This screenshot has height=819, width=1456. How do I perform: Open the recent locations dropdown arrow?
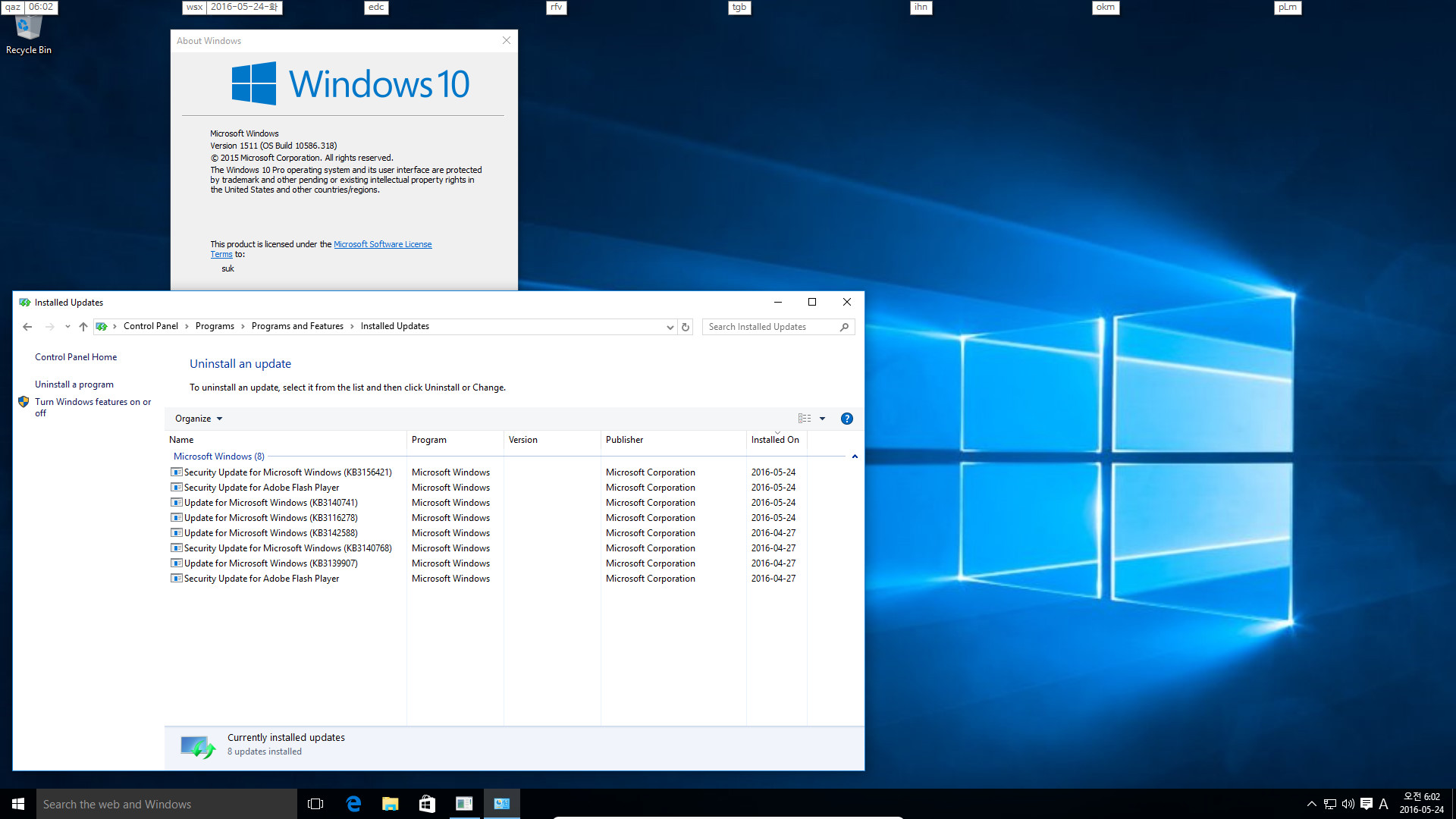coord(67,327)
